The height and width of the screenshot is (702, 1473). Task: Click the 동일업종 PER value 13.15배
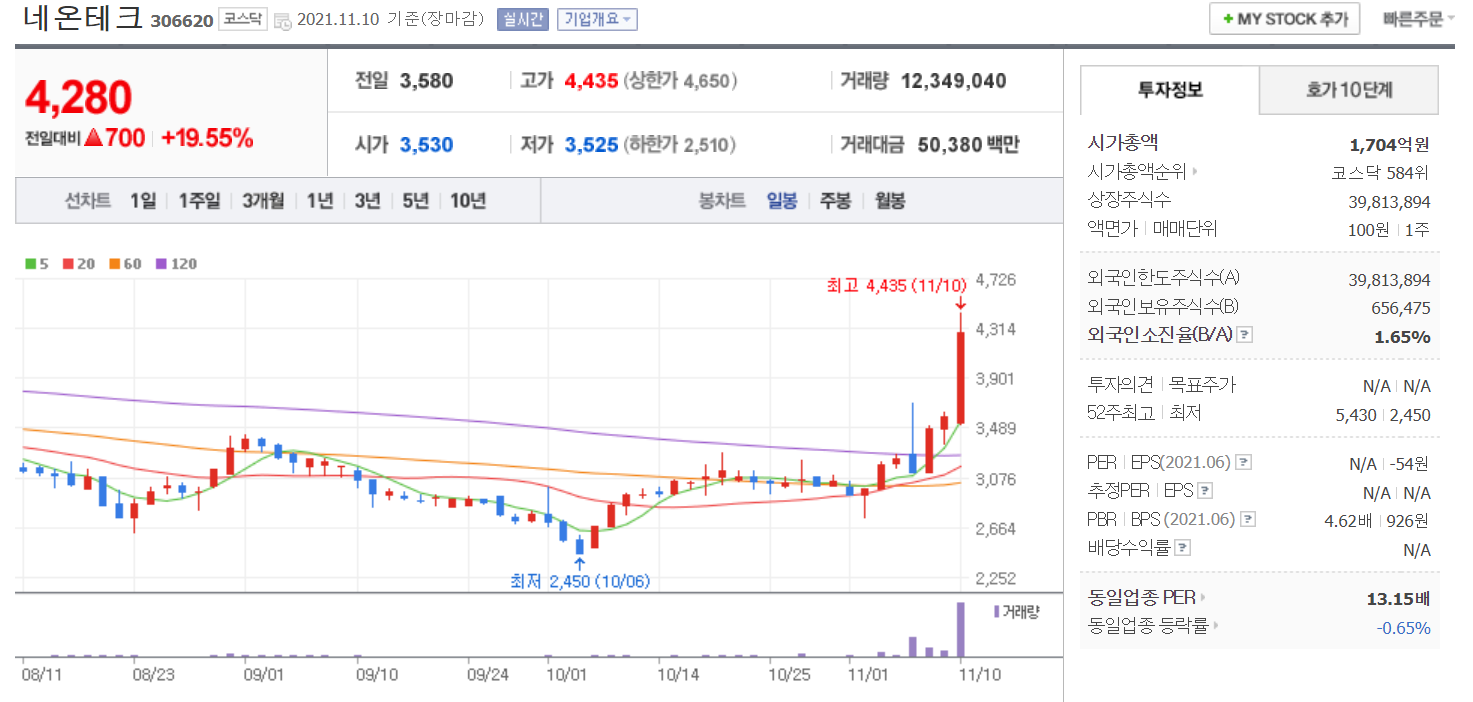coord(1398,598)
